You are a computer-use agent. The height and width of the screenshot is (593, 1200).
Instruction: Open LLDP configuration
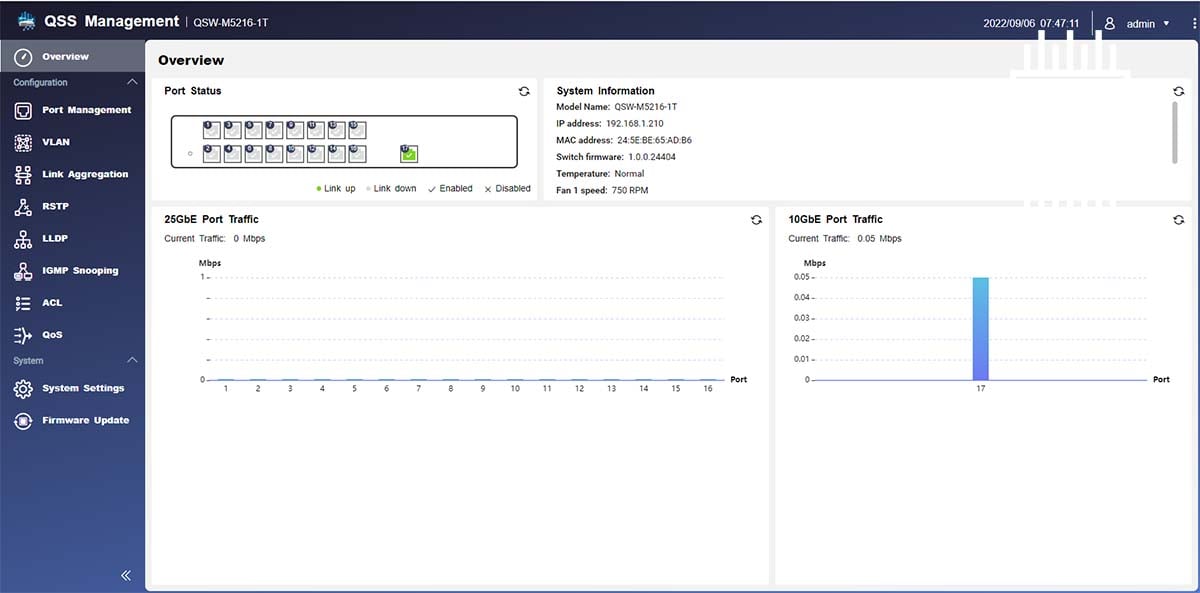(72, 238)
